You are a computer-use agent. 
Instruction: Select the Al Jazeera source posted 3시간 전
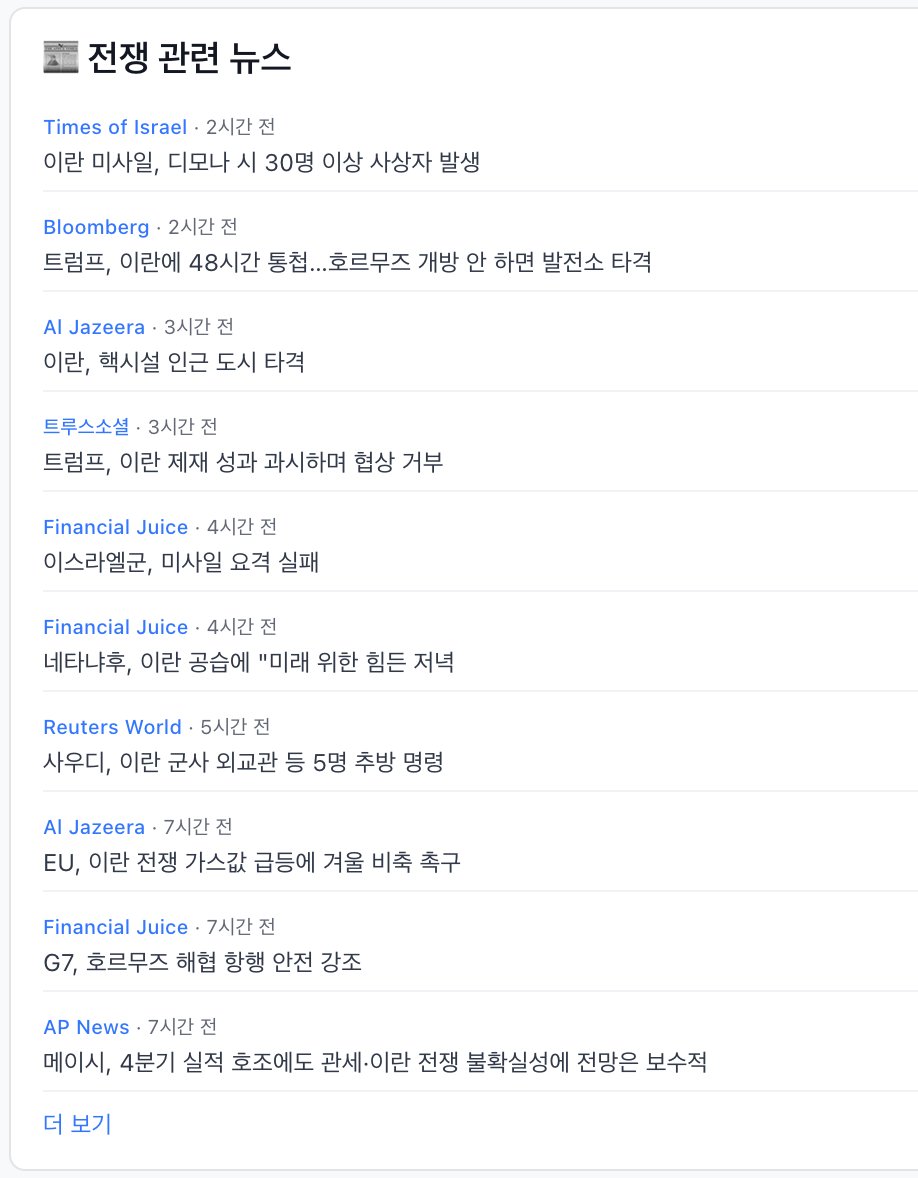tap(94, 327)
